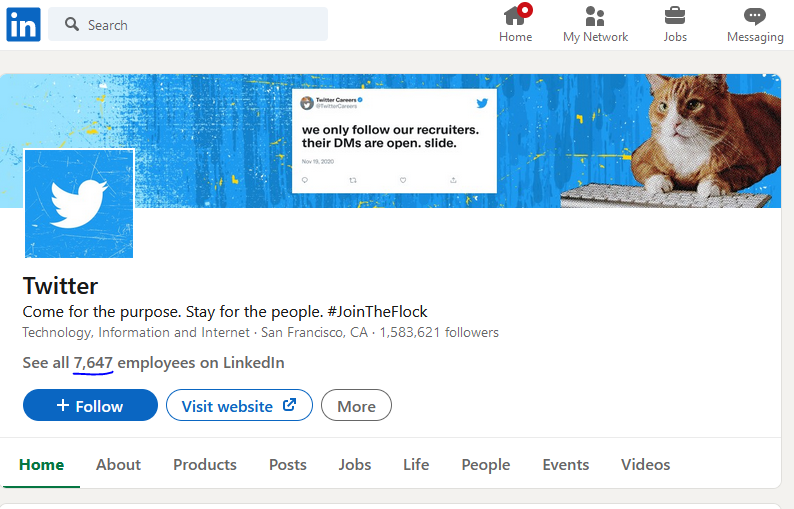Select the Twitter bird profile logo
794x509 pixels.
[x=79, y=204]
